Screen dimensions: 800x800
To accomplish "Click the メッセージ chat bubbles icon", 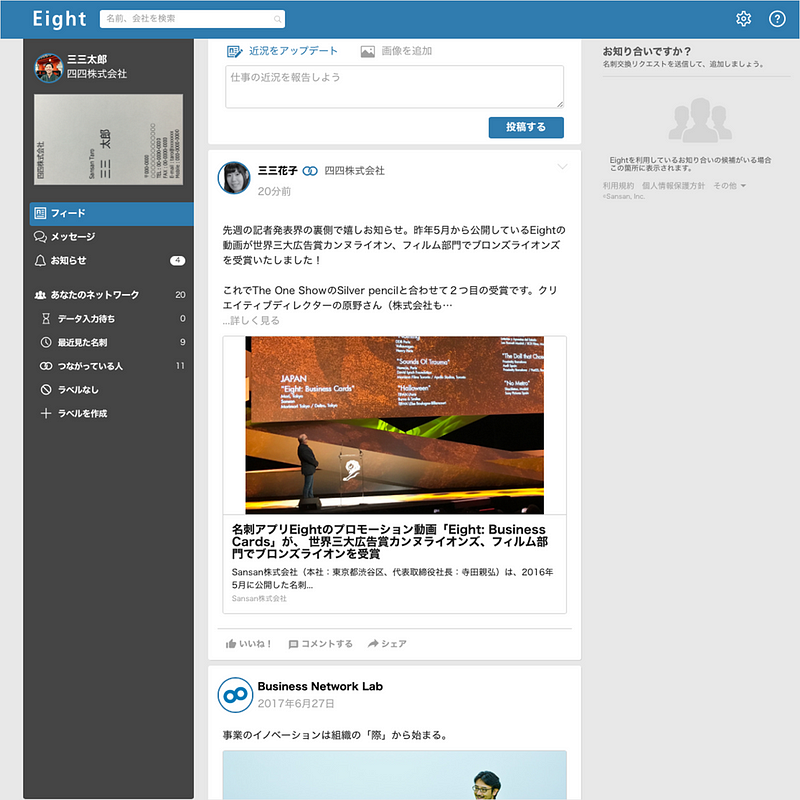I will 40,237.
